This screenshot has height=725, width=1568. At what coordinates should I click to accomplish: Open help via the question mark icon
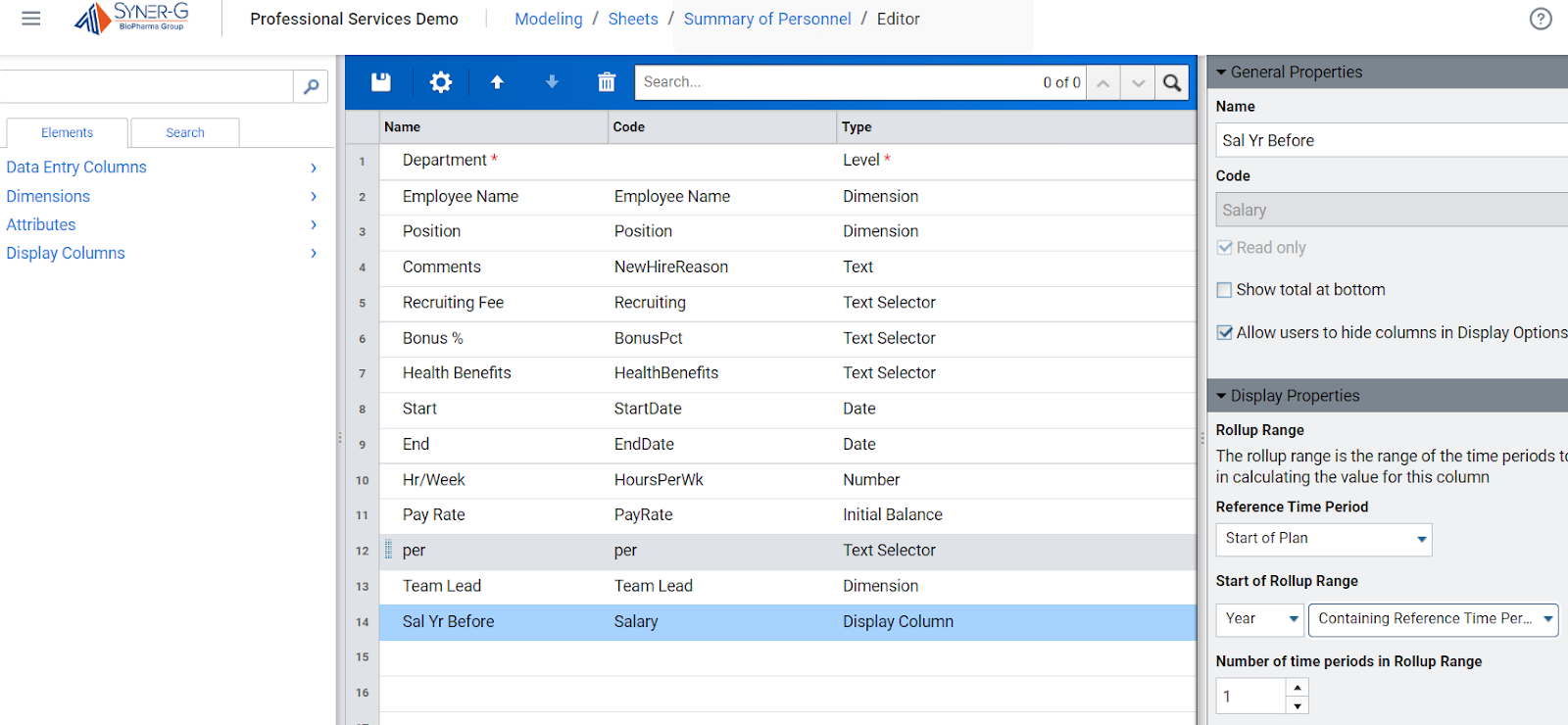click(x=1541, y=19)
